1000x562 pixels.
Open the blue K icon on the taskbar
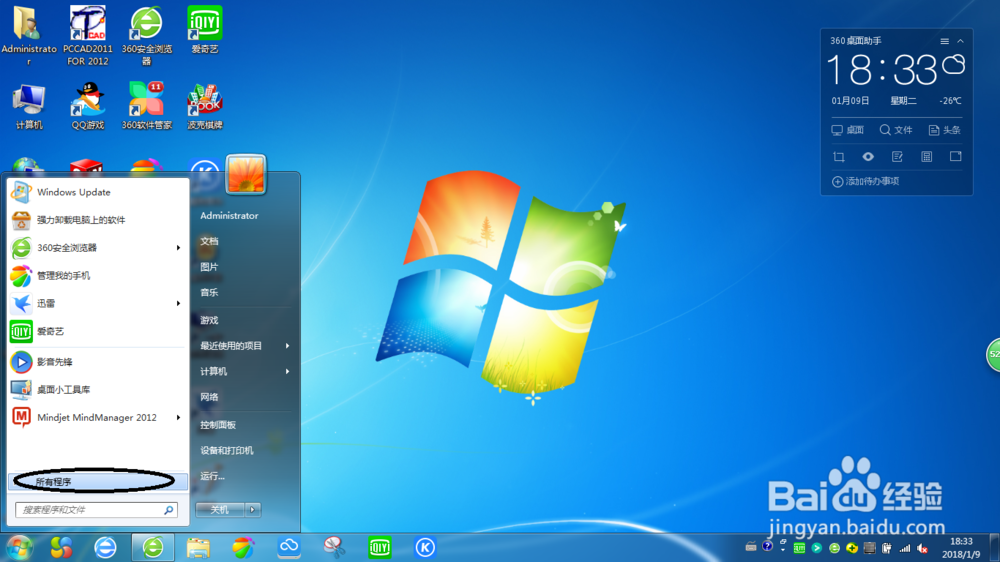[425, 547]
